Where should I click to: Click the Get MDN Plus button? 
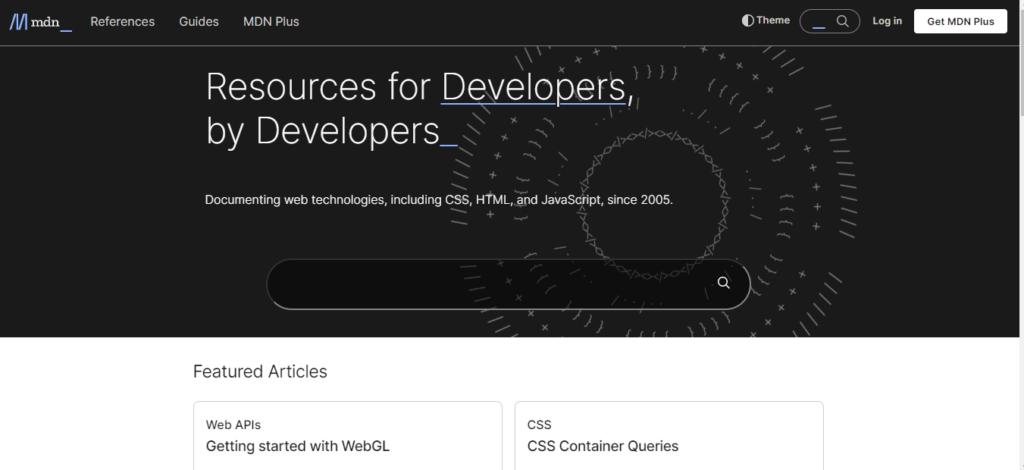click(960, 22)
